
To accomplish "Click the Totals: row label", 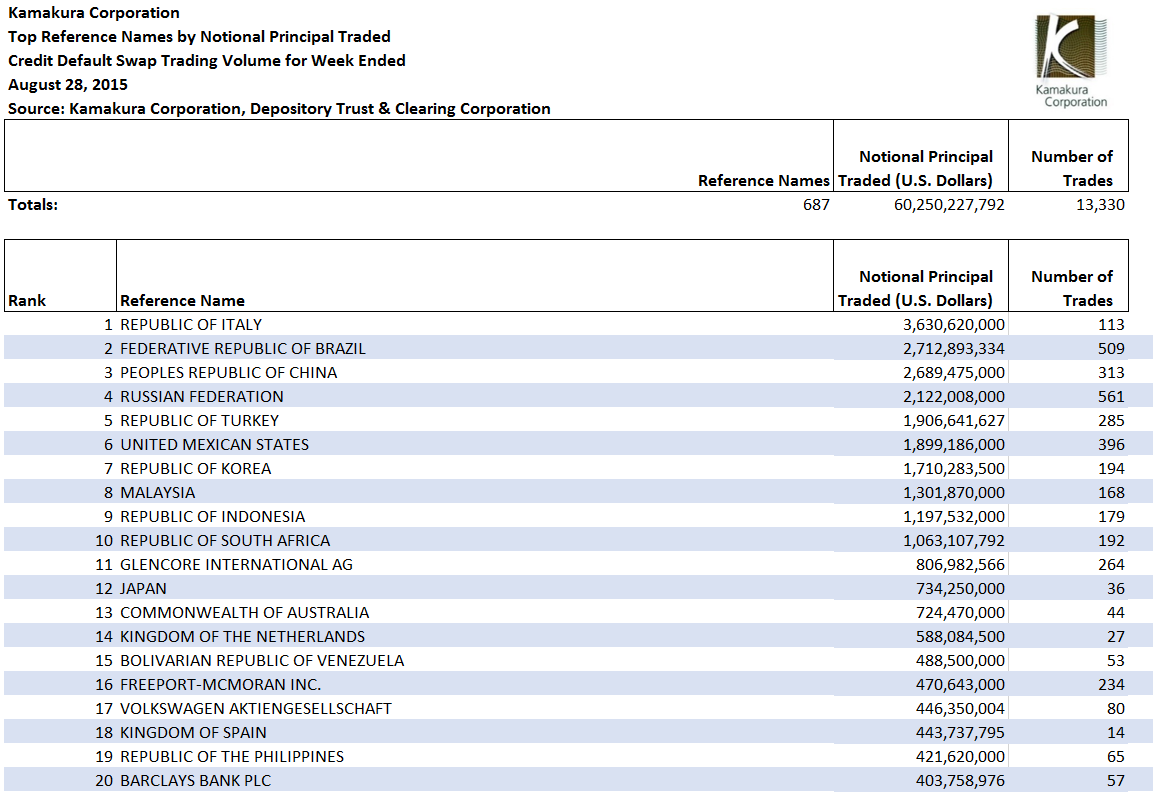I will (x=33, y=204).
